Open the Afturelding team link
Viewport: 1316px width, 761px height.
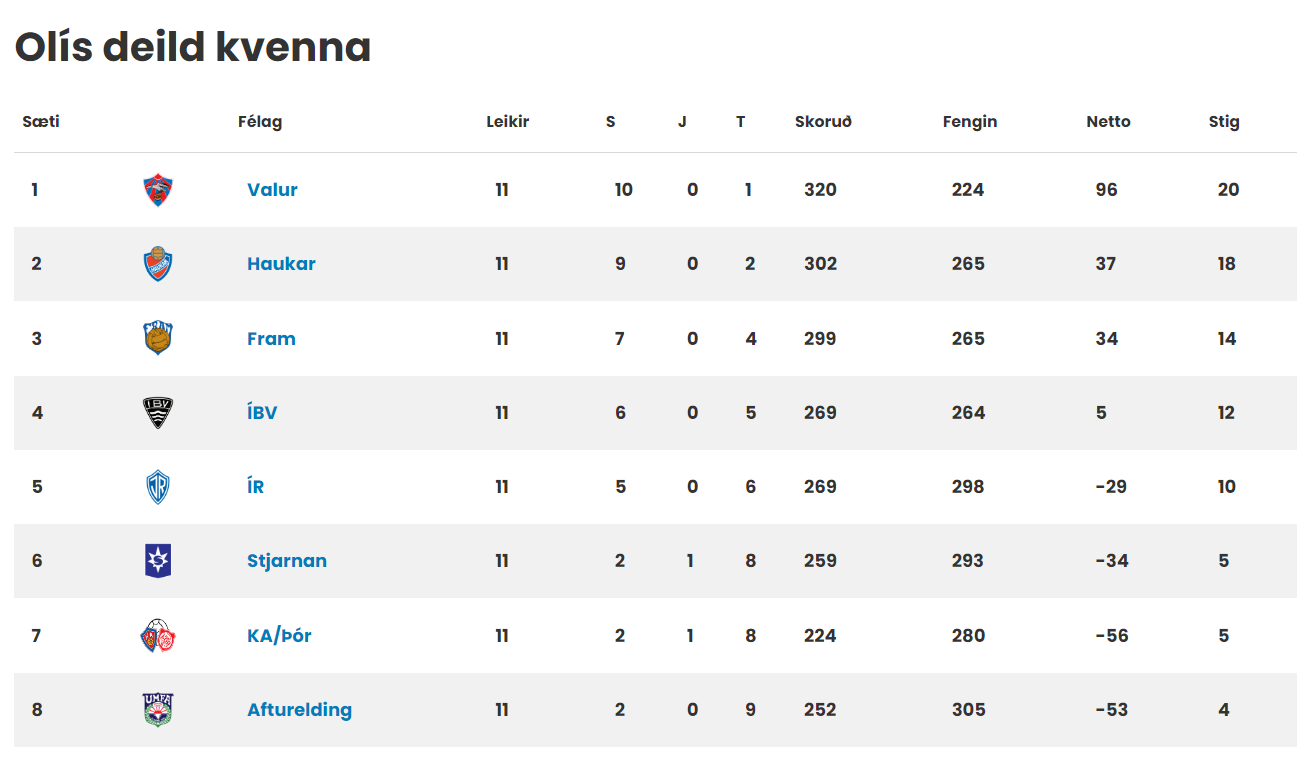pos(299,709)
